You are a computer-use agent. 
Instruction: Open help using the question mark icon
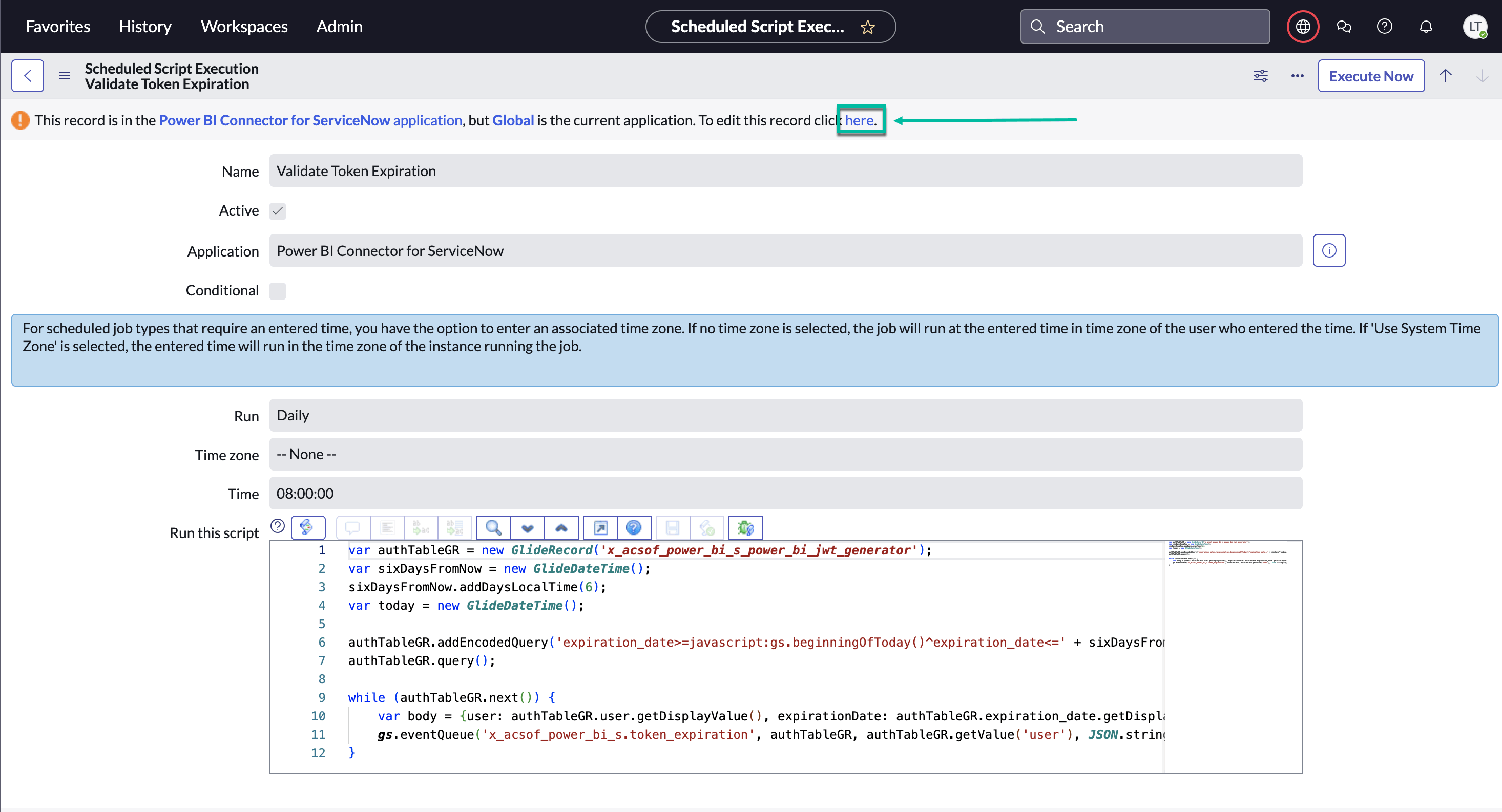tap(1385, 26)
